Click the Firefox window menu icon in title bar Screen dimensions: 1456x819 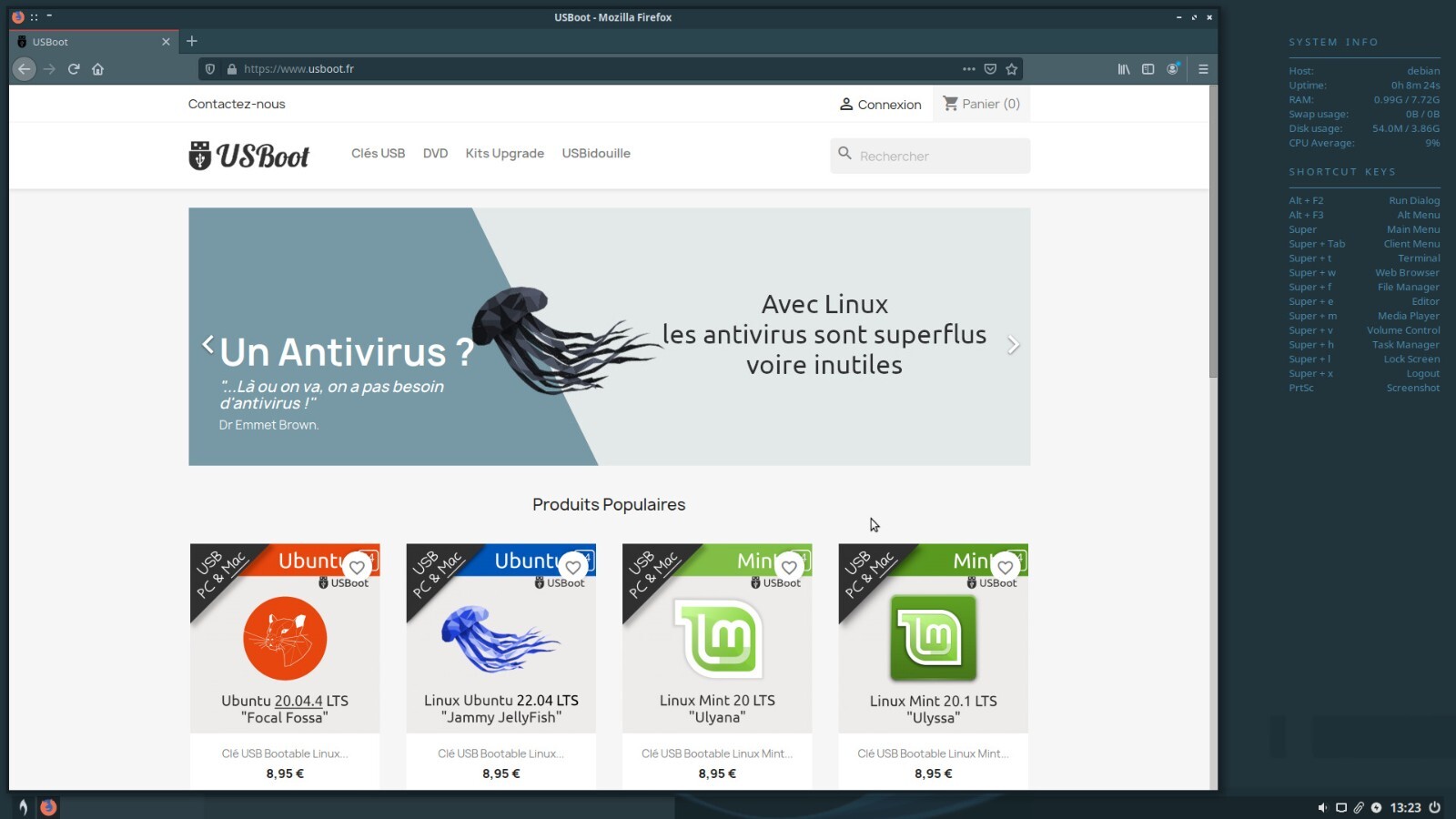tap(17, 16)
